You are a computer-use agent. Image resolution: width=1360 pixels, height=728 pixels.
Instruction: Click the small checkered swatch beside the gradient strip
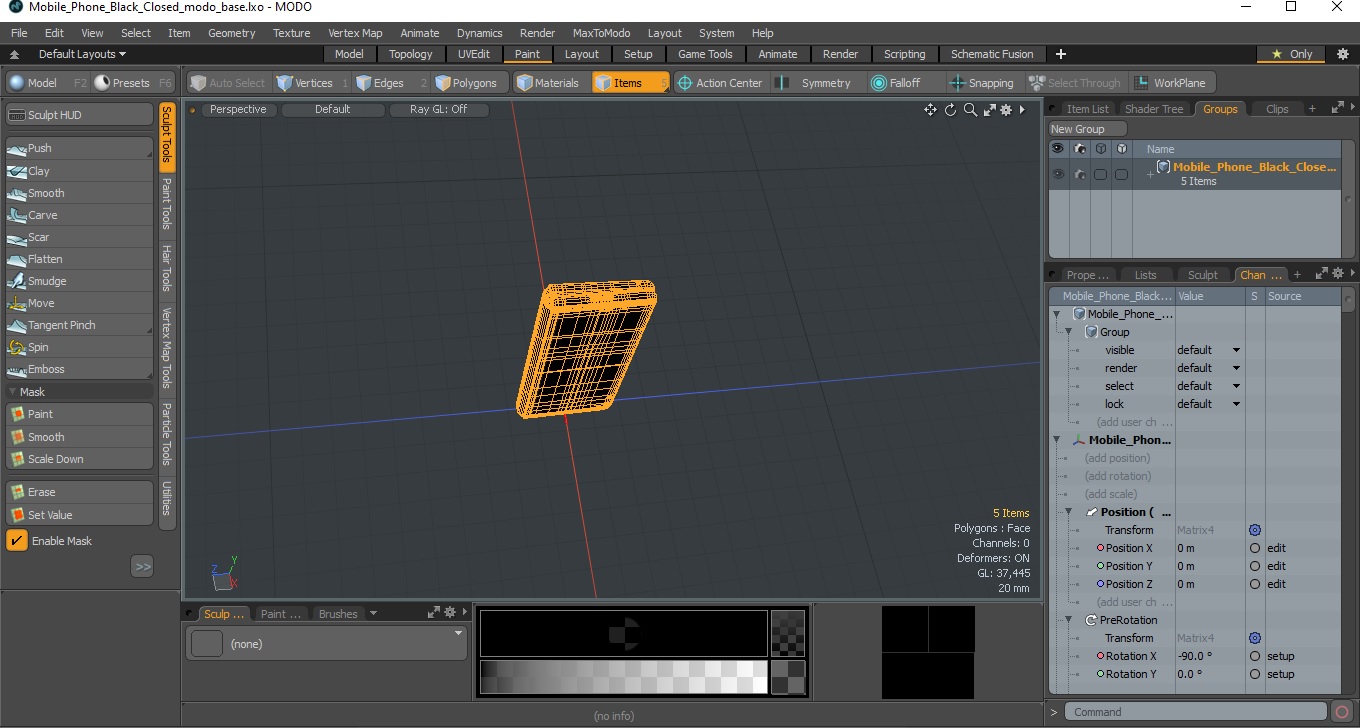click(x=788, y=677)
